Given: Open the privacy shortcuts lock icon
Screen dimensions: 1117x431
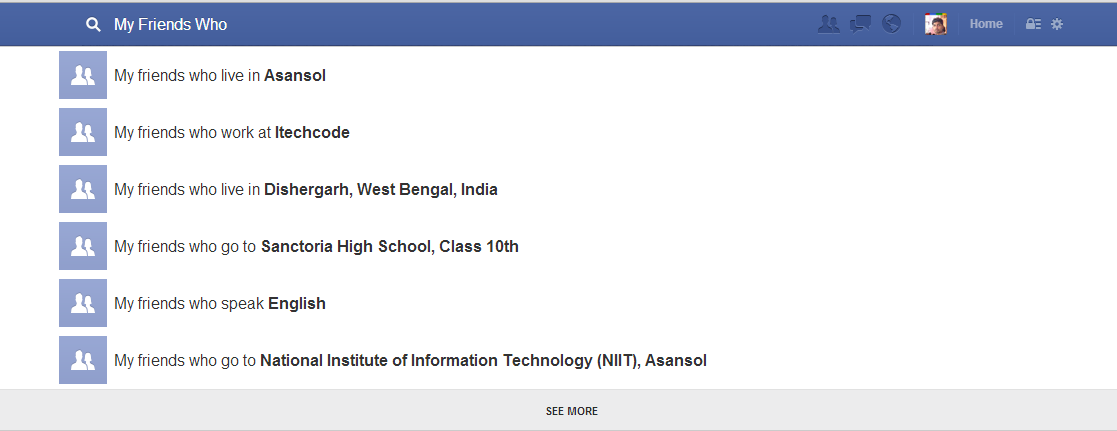Looking at the screenshot, I should 1033,24.
